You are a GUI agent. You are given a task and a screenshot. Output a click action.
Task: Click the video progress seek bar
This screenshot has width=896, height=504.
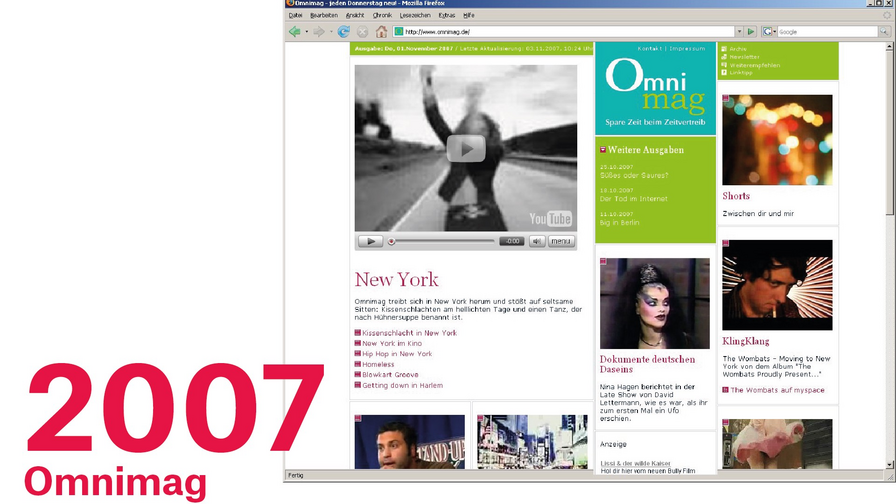click(x=442, y=241)
